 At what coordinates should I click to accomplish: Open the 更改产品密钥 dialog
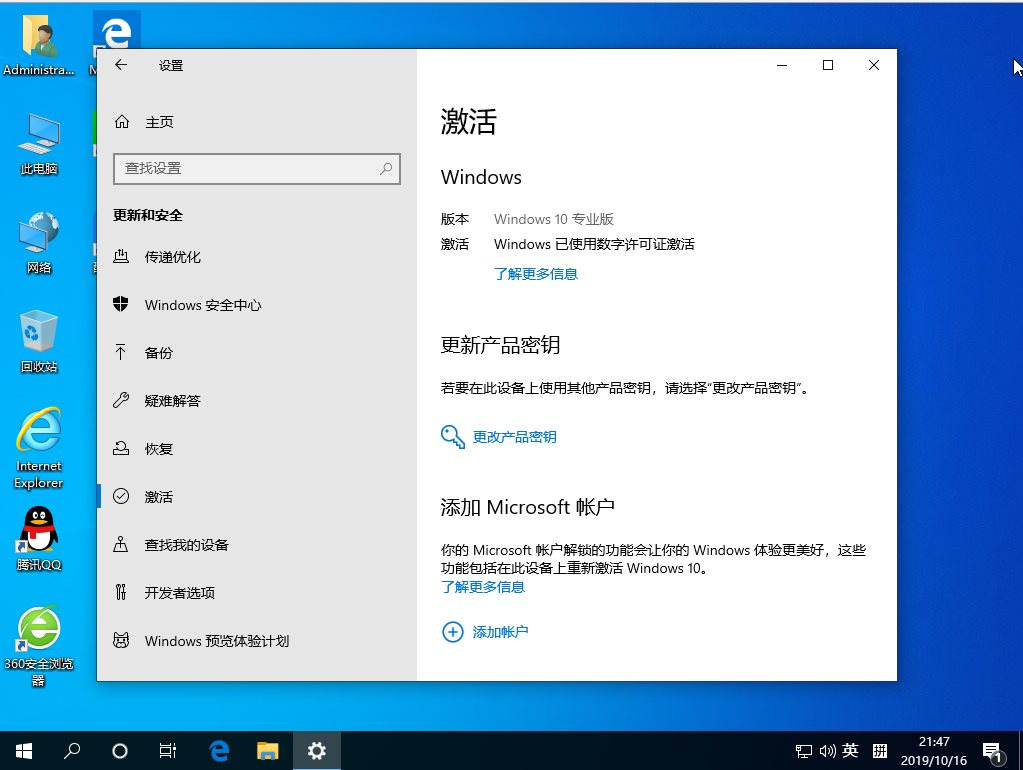point(515,436)
